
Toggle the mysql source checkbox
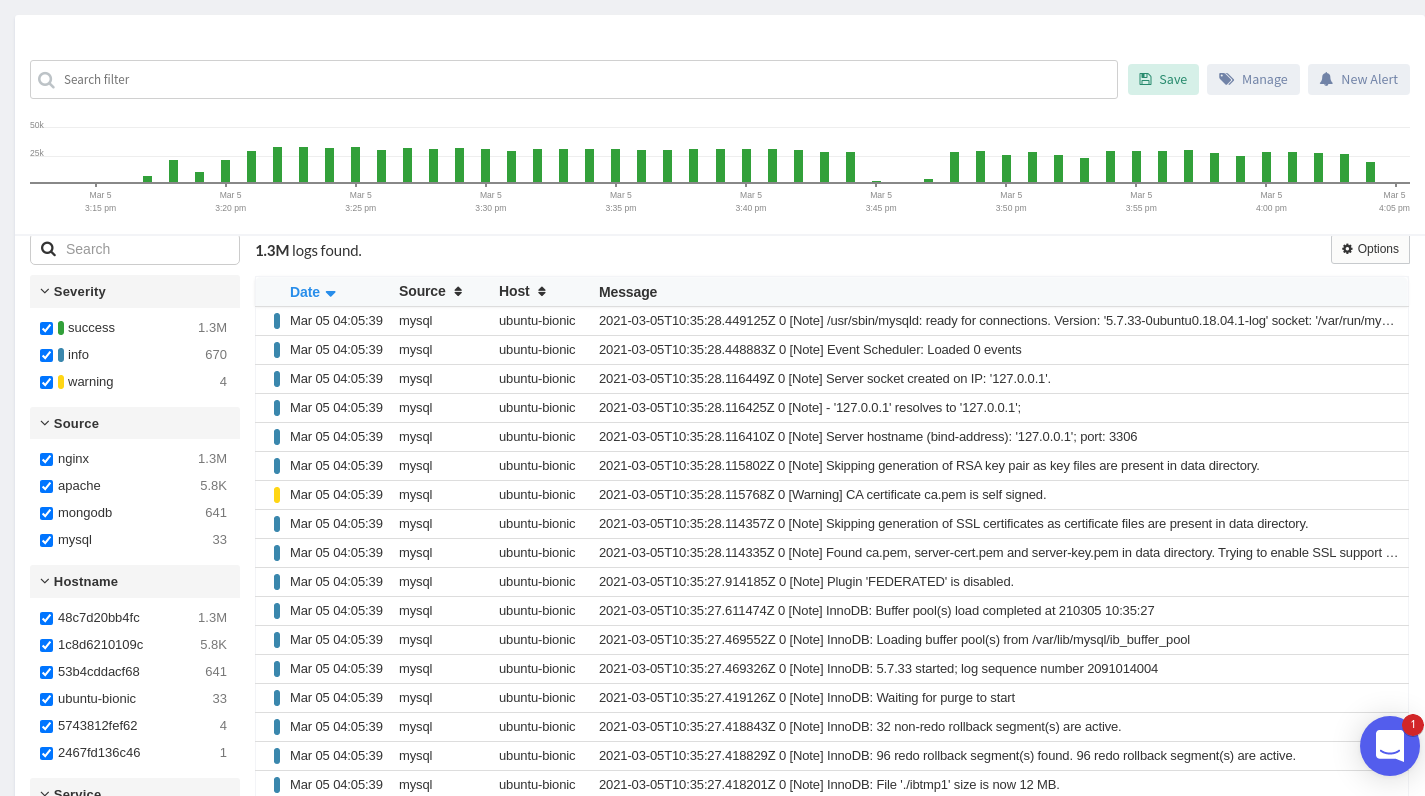(x=46, y=540)
